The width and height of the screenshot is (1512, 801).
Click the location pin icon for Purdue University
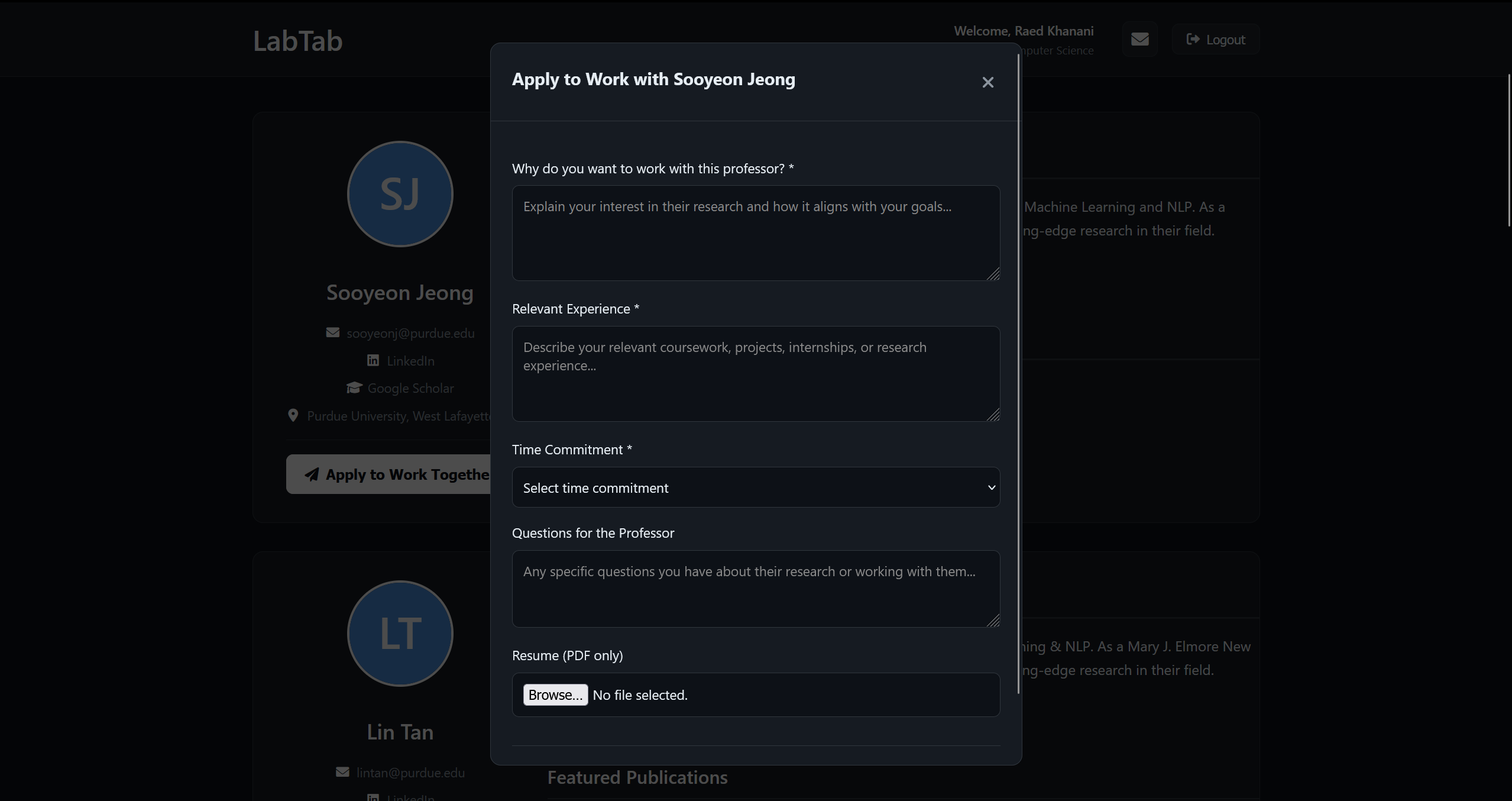pyautogui.click(x=293, y=415)
